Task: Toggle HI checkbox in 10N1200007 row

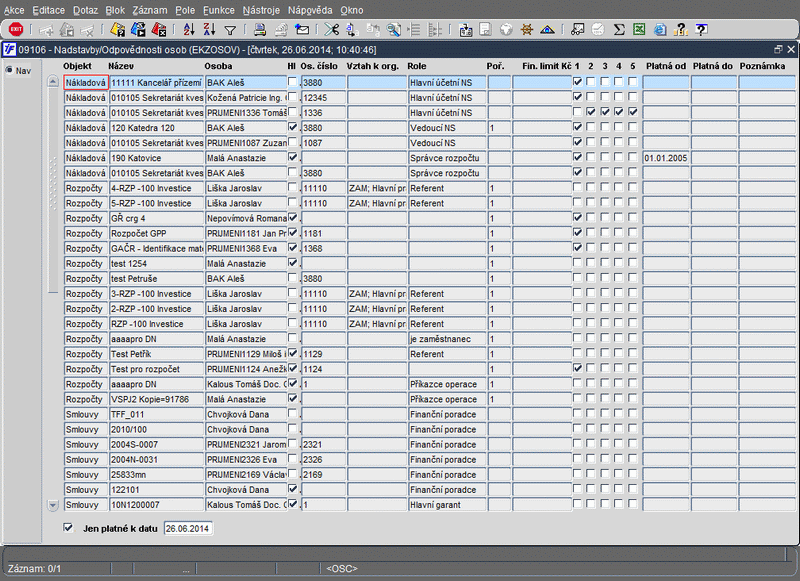Action: (x=292, y=504)
